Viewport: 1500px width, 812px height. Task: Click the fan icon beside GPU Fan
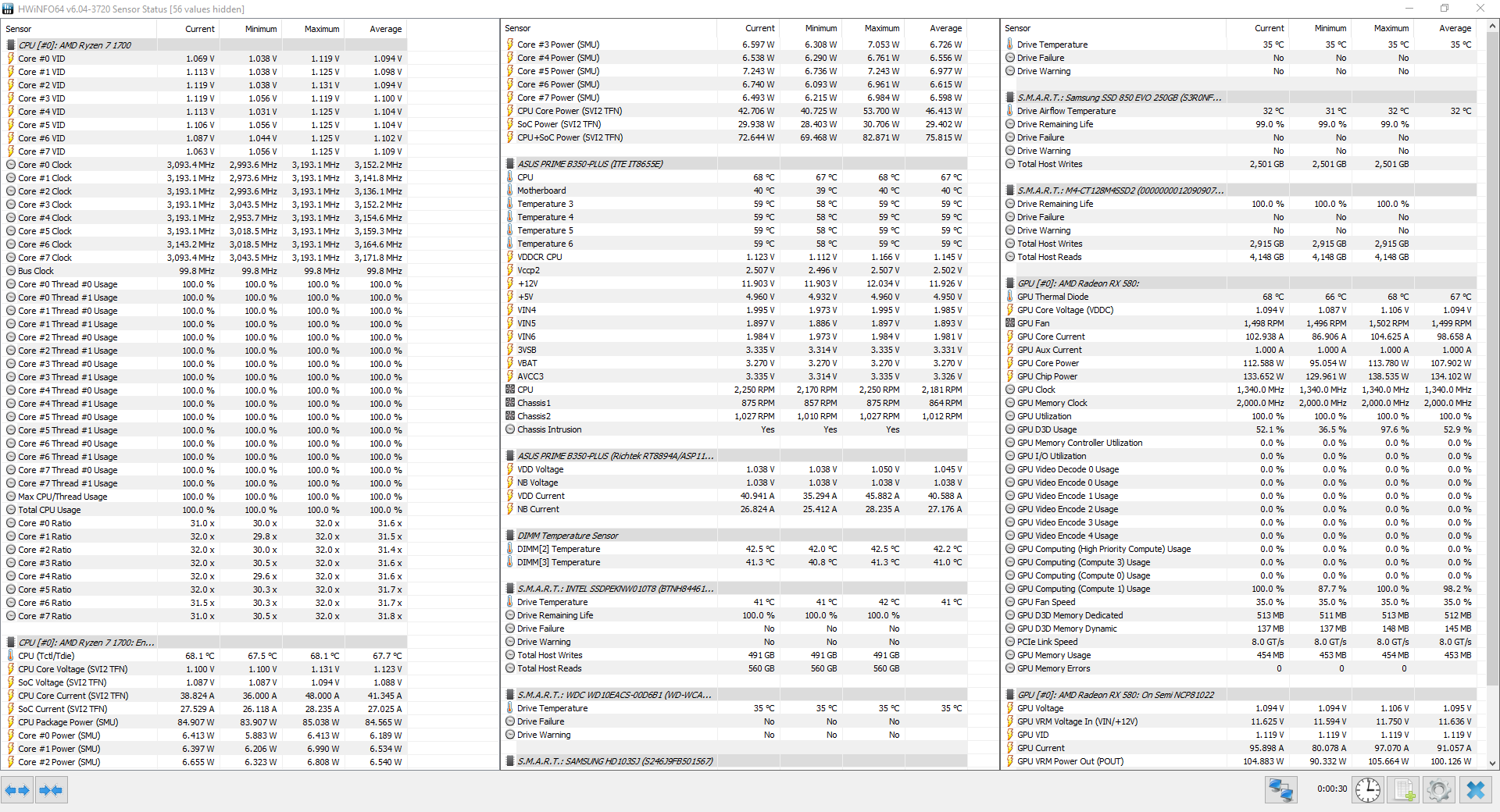[x=1010, y=323]
